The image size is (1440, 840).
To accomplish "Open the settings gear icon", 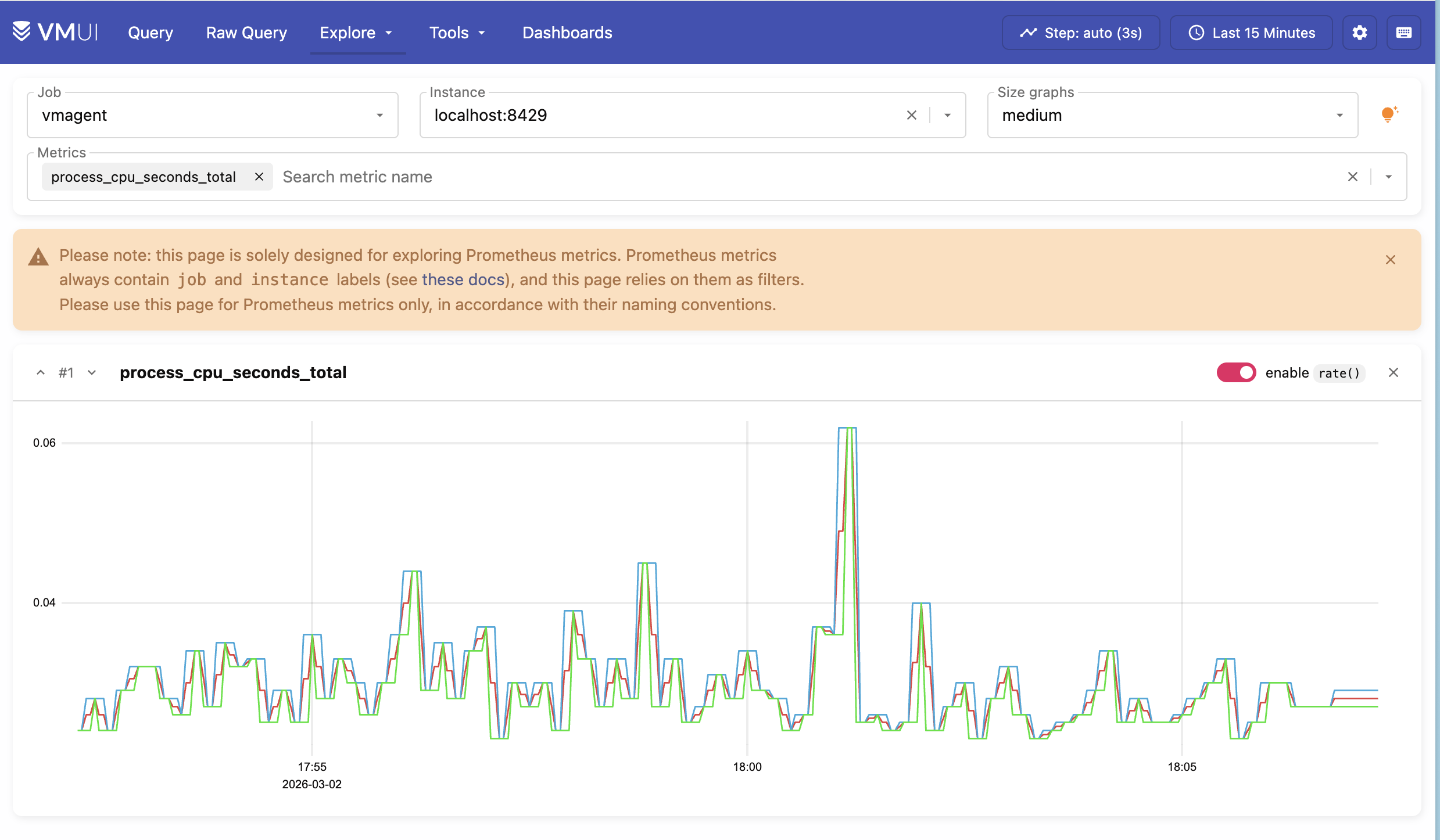I will pos(1360,33).
